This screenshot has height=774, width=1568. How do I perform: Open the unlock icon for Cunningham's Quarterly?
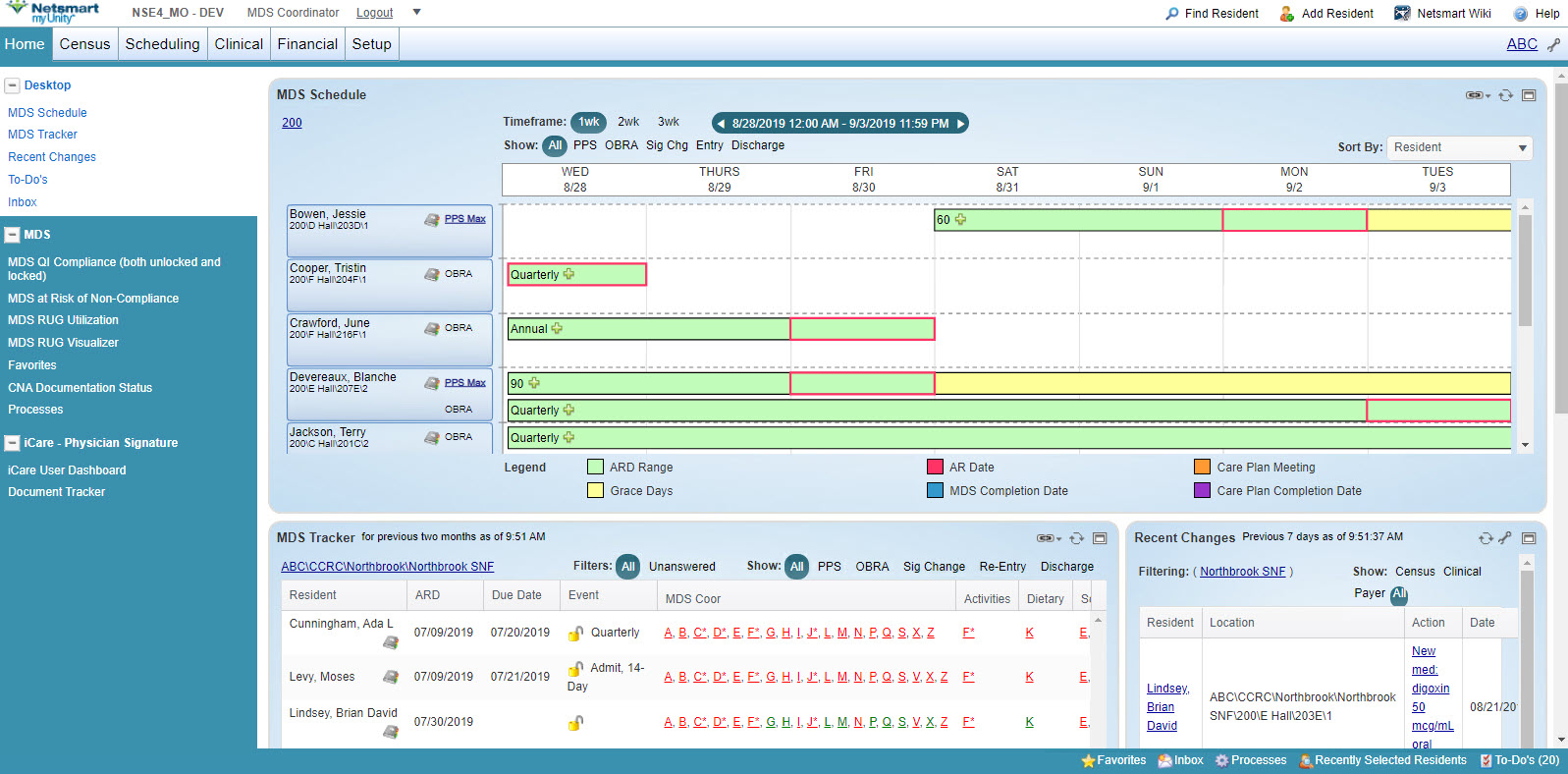[x=575, y=634]
